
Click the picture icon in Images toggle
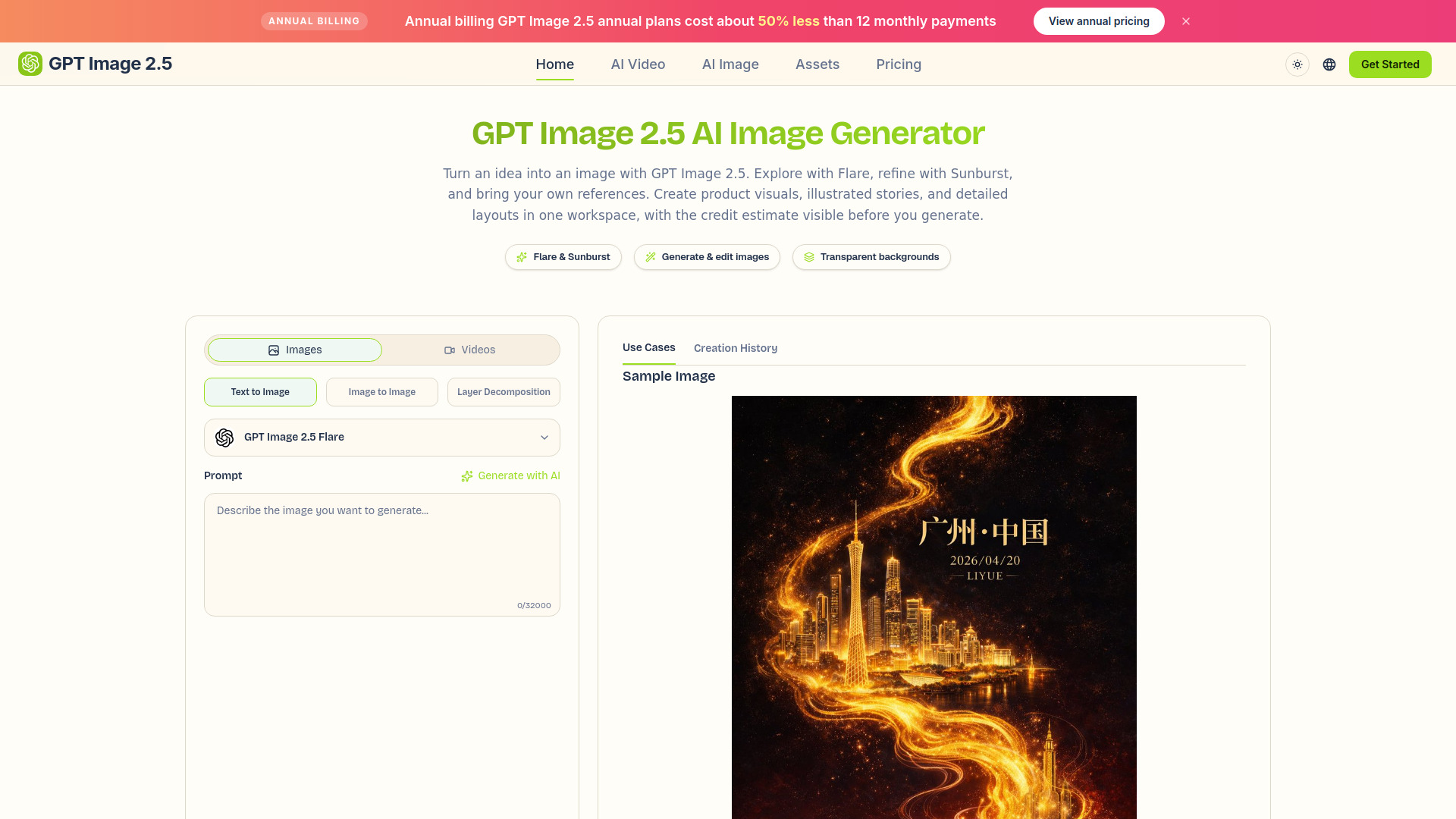click(x=274, y=350)
